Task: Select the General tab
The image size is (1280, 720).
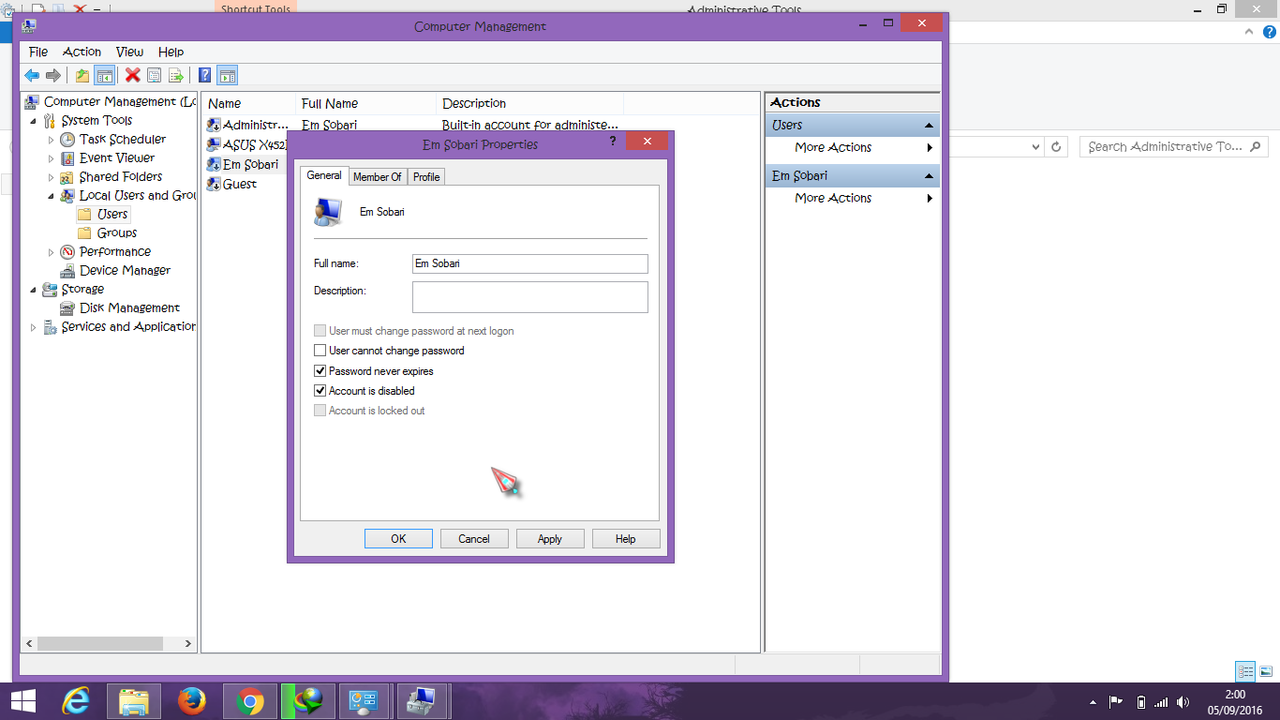Action: tap(324, 176)
